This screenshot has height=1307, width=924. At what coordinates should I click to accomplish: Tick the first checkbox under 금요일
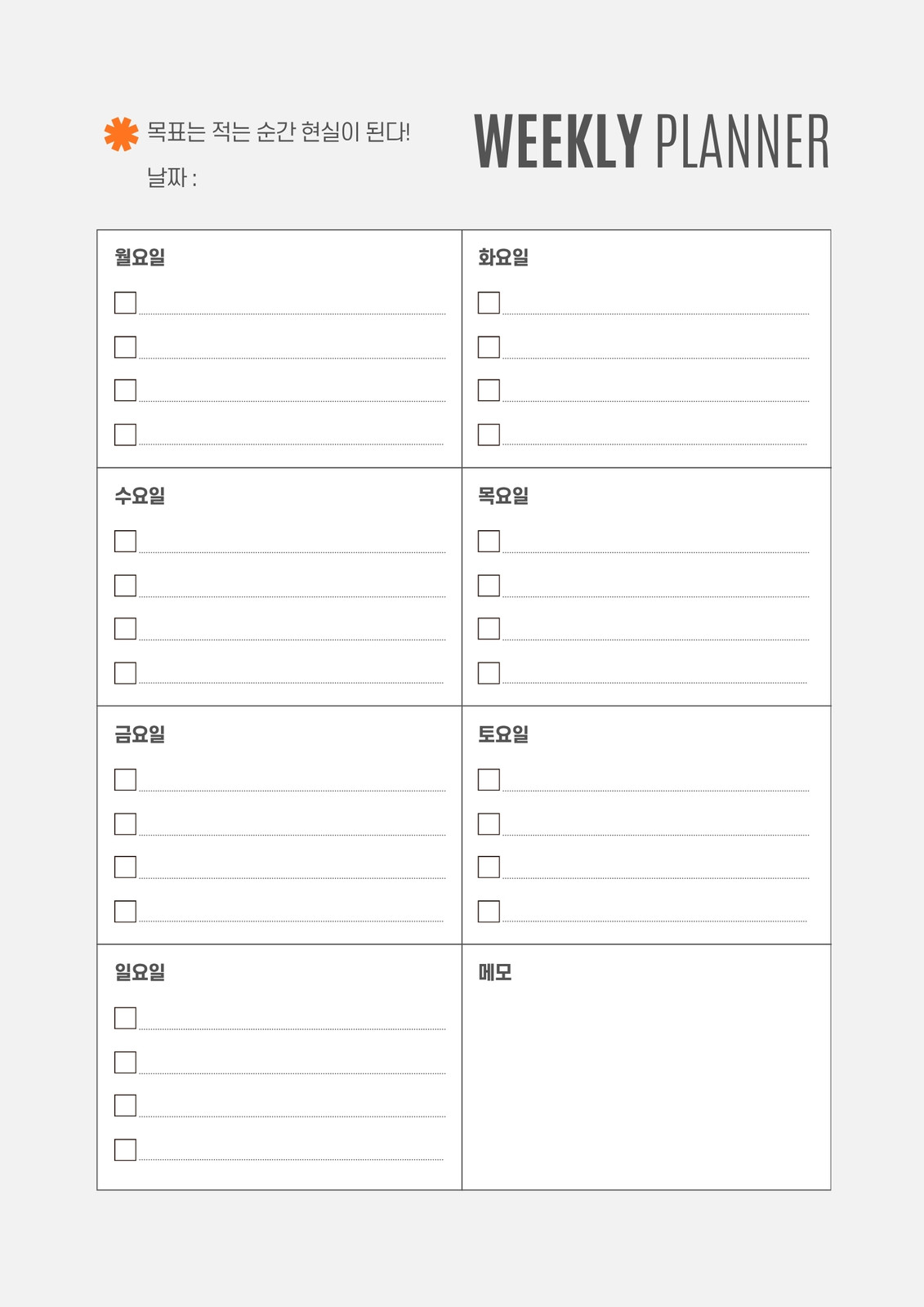(125, 780)
